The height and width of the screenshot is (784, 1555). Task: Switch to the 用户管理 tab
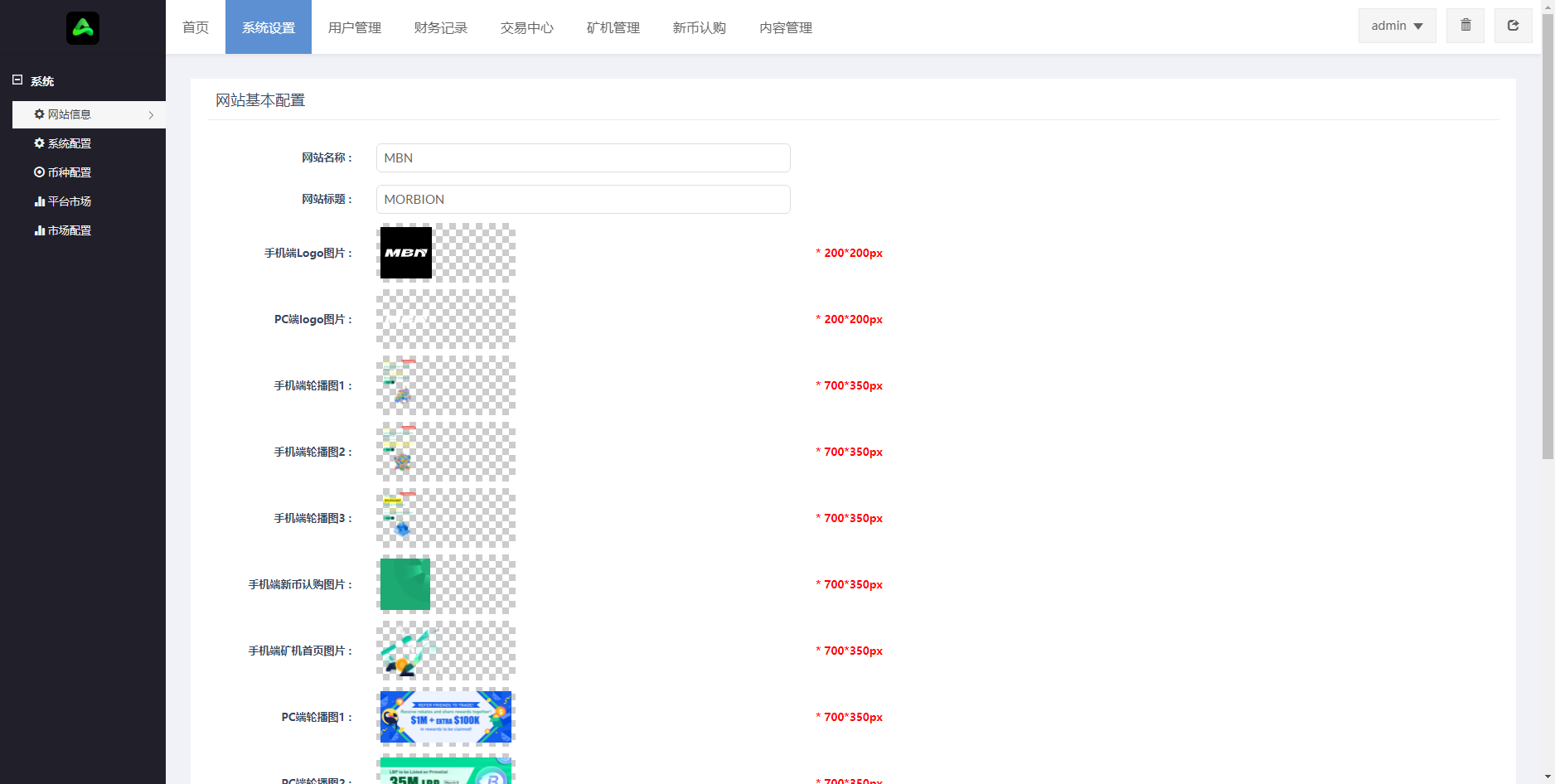coord(354,27)
